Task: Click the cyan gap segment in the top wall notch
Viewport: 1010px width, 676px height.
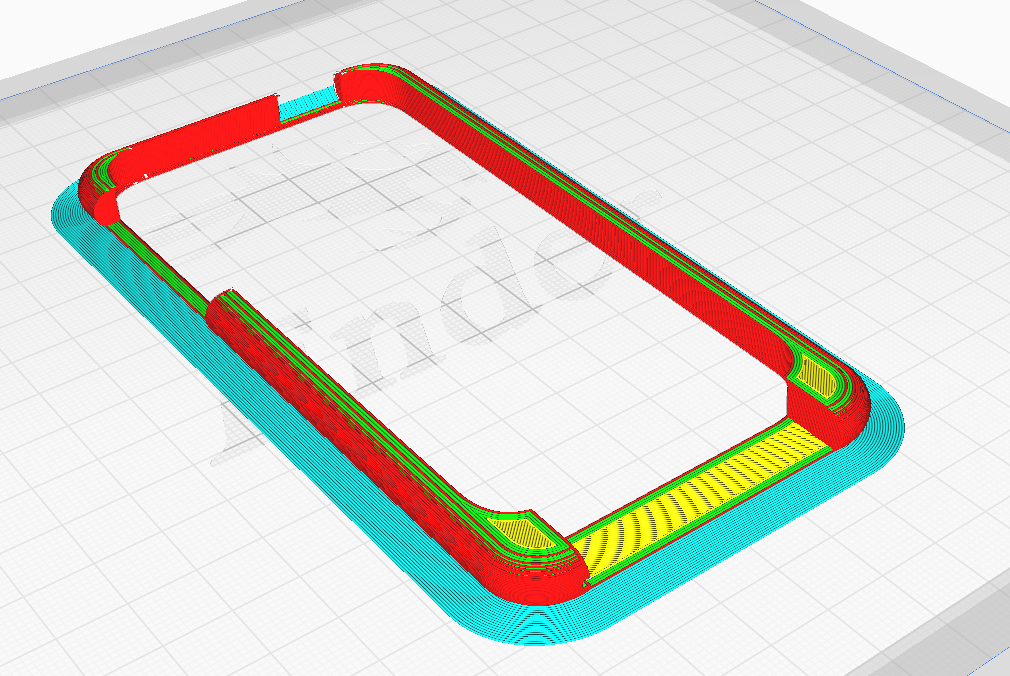Action: (x=306, y=103)
